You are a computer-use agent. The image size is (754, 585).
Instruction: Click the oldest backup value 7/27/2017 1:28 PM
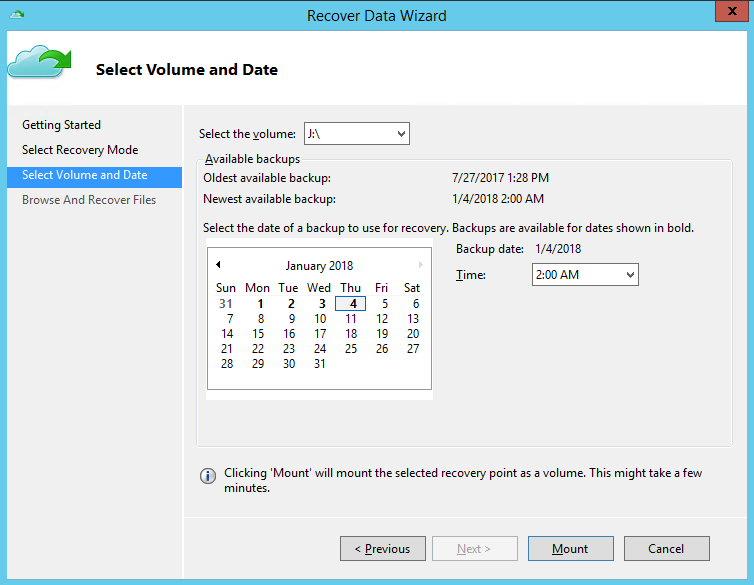coord(500,178)
